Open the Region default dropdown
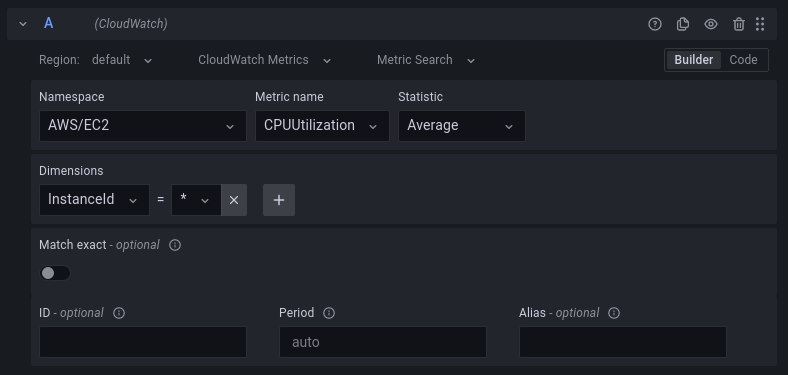788x375 pixels. (x=122, y=60)
